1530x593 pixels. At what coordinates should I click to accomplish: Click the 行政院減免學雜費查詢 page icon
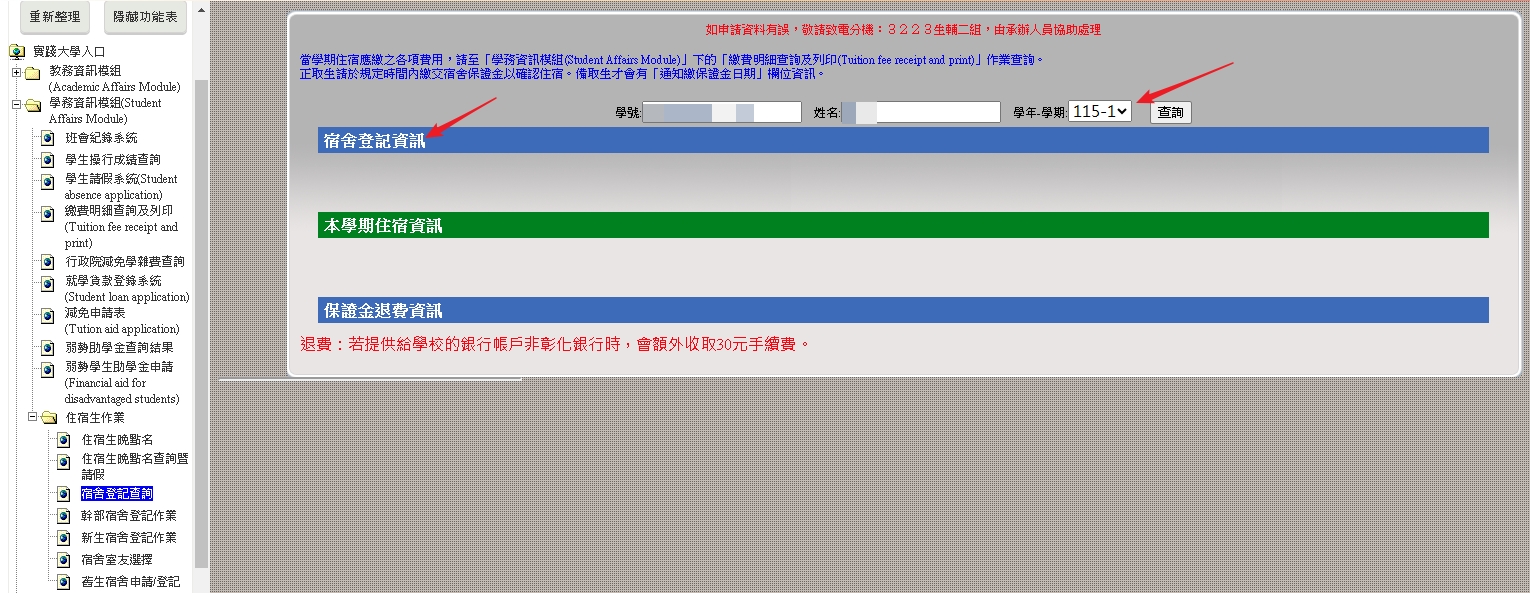coord(47,262)
